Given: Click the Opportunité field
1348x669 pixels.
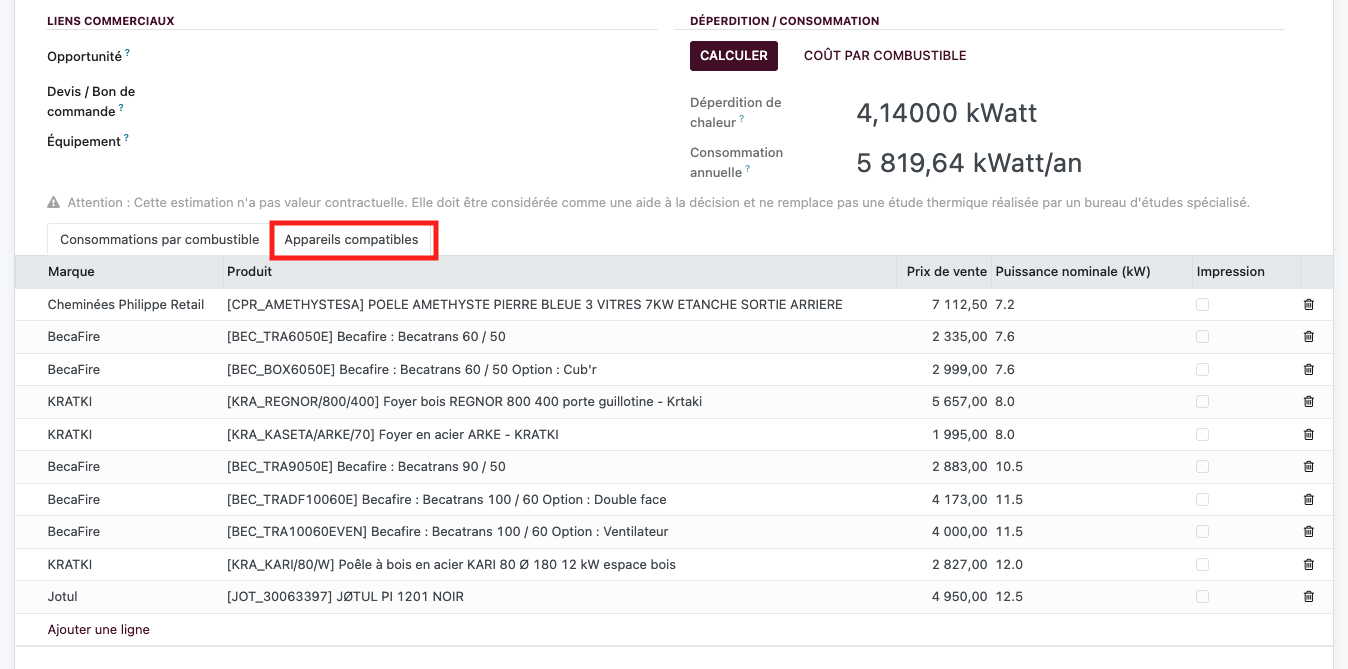Looking at the screenshot, I should click(x=410, y=57).
